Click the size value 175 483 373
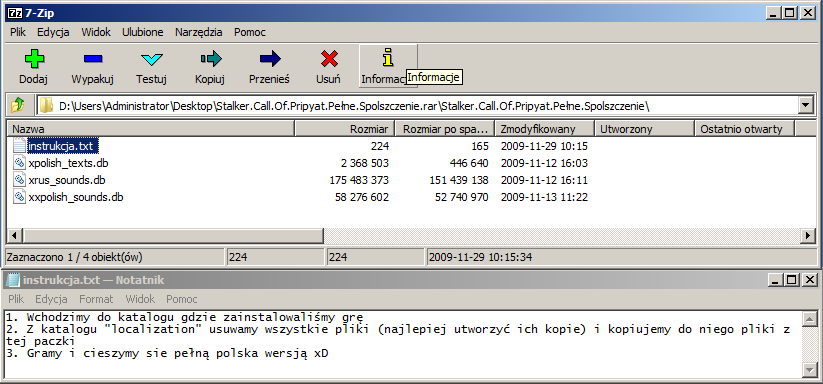Screen dimensions: 823x384 [x=359, y=180]
